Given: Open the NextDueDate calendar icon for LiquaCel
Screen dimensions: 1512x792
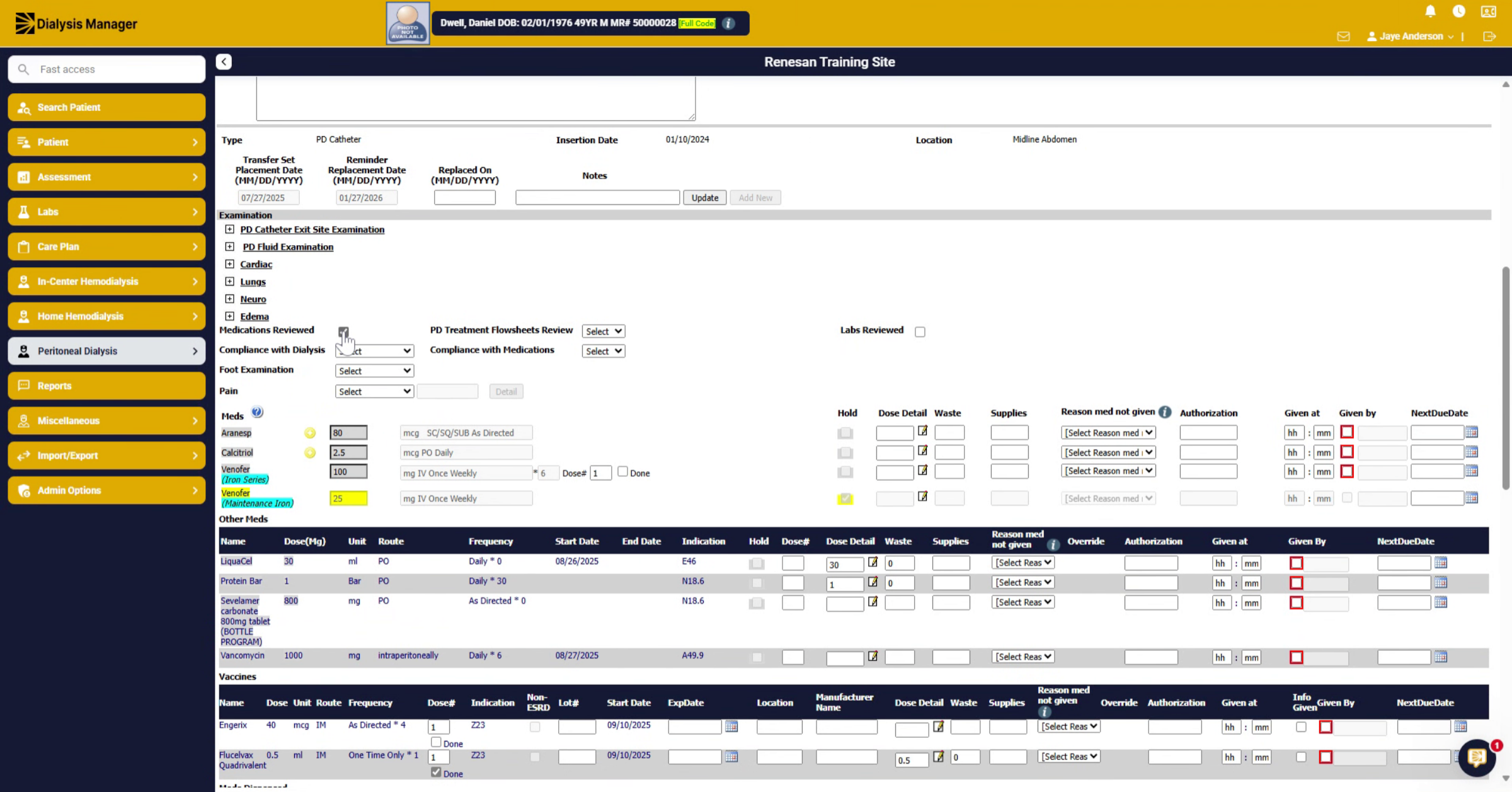Looking at the screenshot, I should point(1441,562).
